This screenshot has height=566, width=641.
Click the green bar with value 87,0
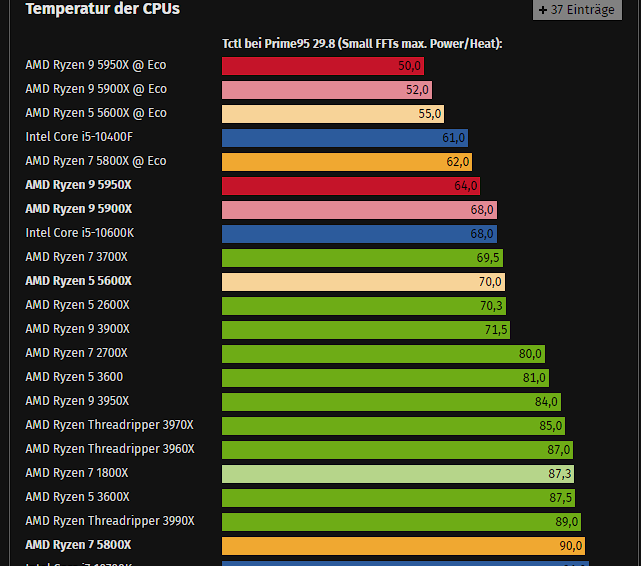click(x=397, y=450)
